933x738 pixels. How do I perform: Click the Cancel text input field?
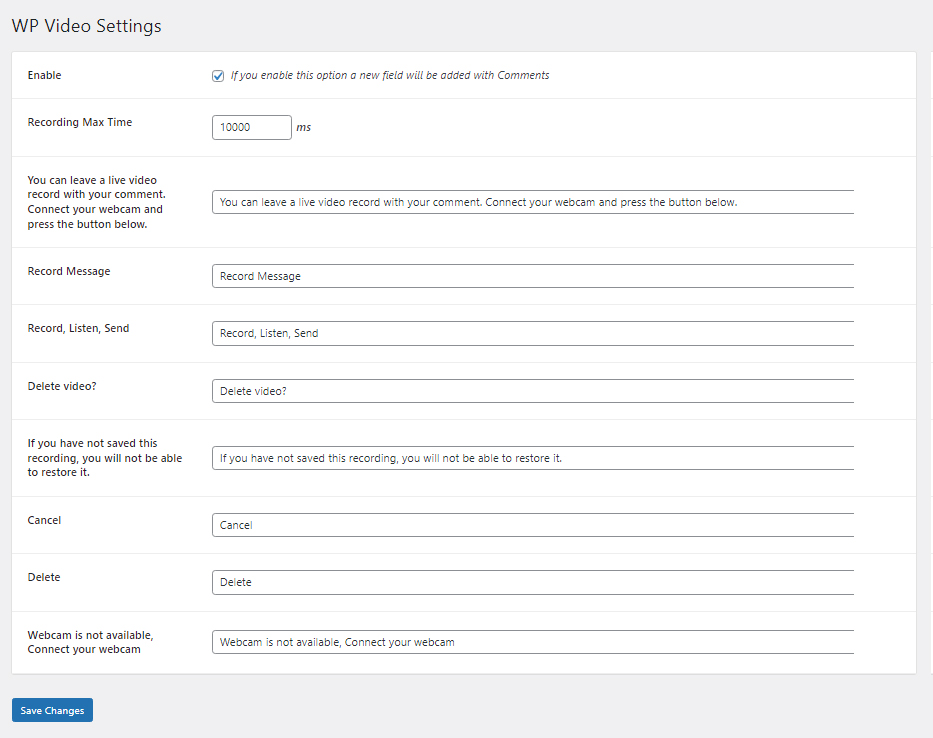(532, 525)
